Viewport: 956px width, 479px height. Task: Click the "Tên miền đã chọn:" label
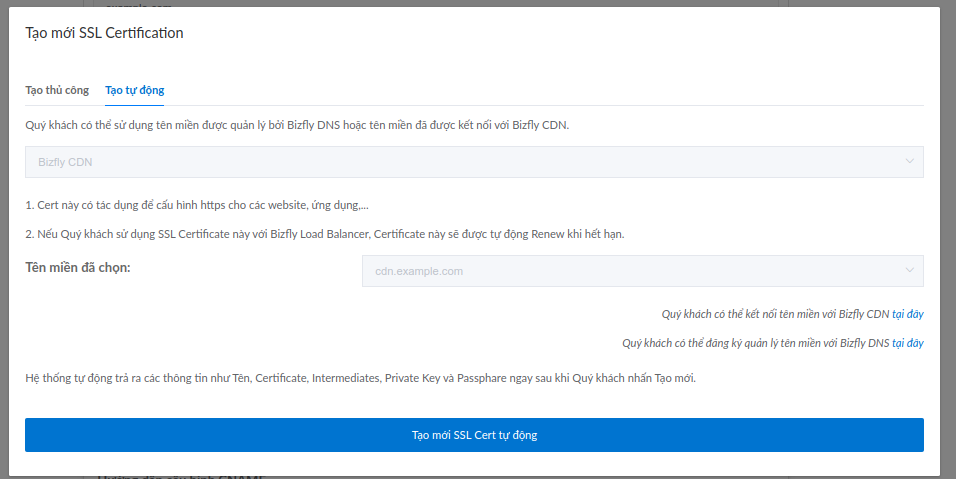(77, 268)
